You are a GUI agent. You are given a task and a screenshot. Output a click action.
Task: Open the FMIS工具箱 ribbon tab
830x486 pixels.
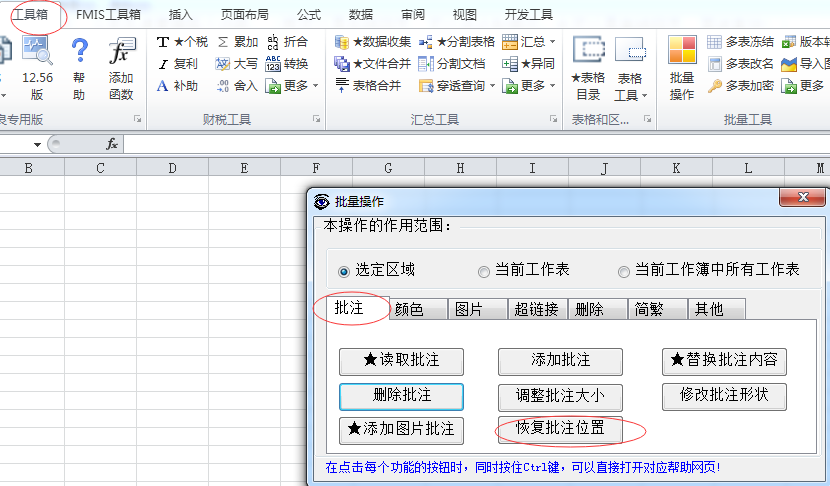point(108,15)
